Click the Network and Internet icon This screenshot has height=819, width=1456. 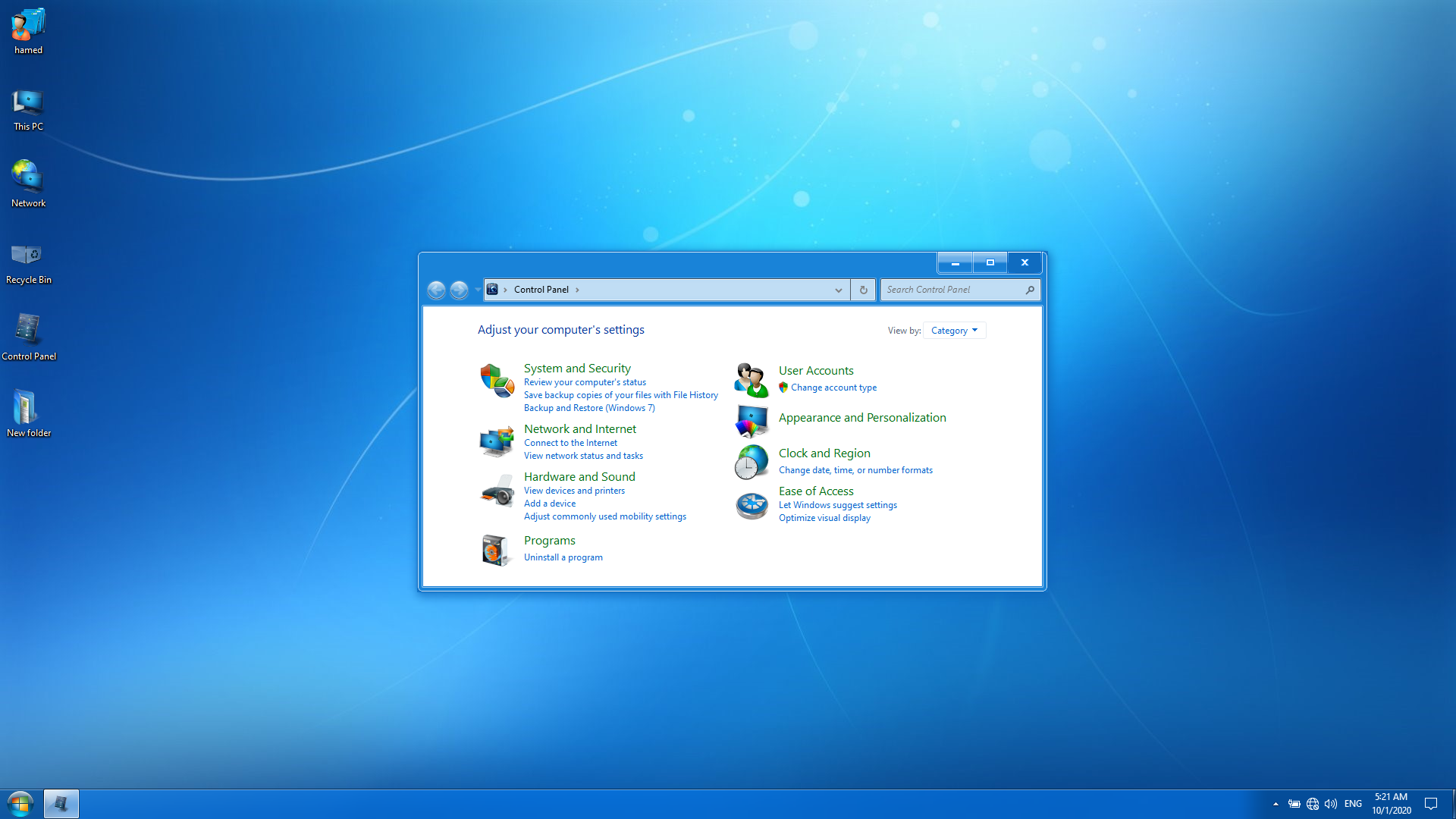[497, 441]
